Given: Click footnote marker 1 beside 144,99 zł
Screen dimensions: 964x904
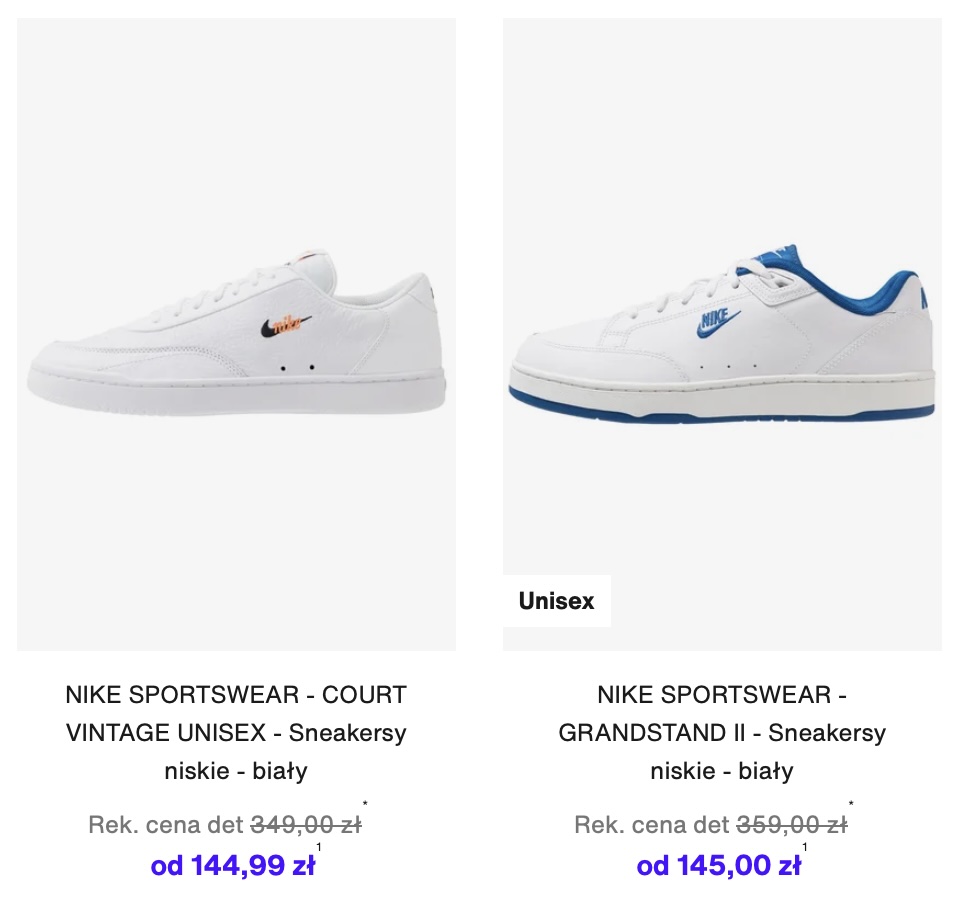Looking at the screenshot, I should pos(318,847).
